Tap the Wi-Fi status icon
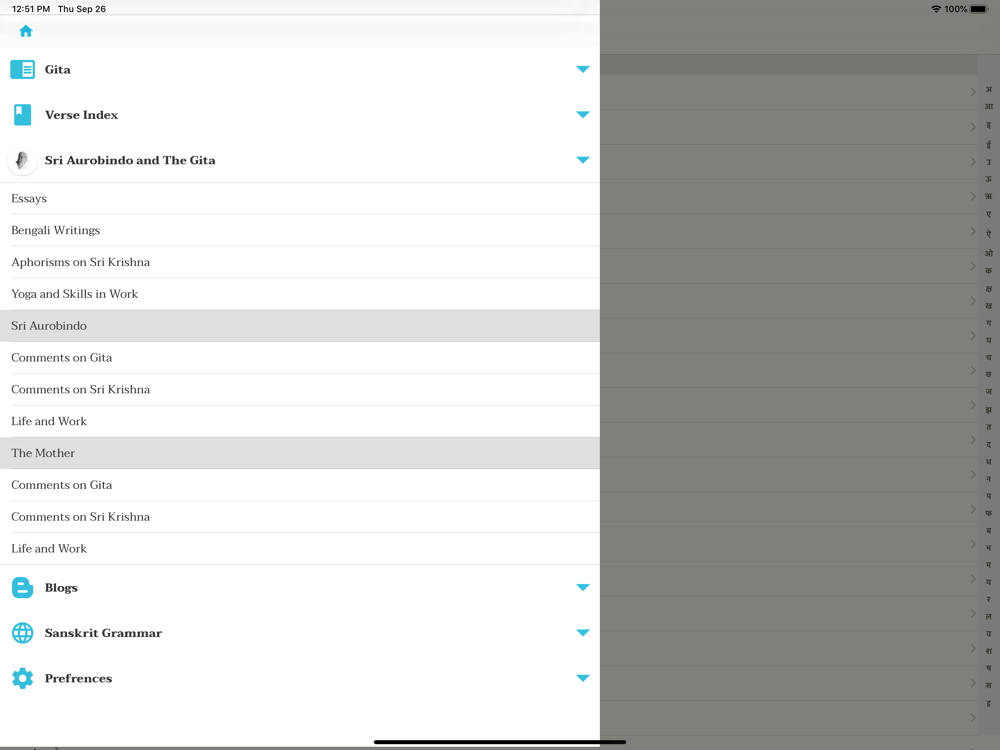This screenshot has width=1000, height=750. coord(936,9)
